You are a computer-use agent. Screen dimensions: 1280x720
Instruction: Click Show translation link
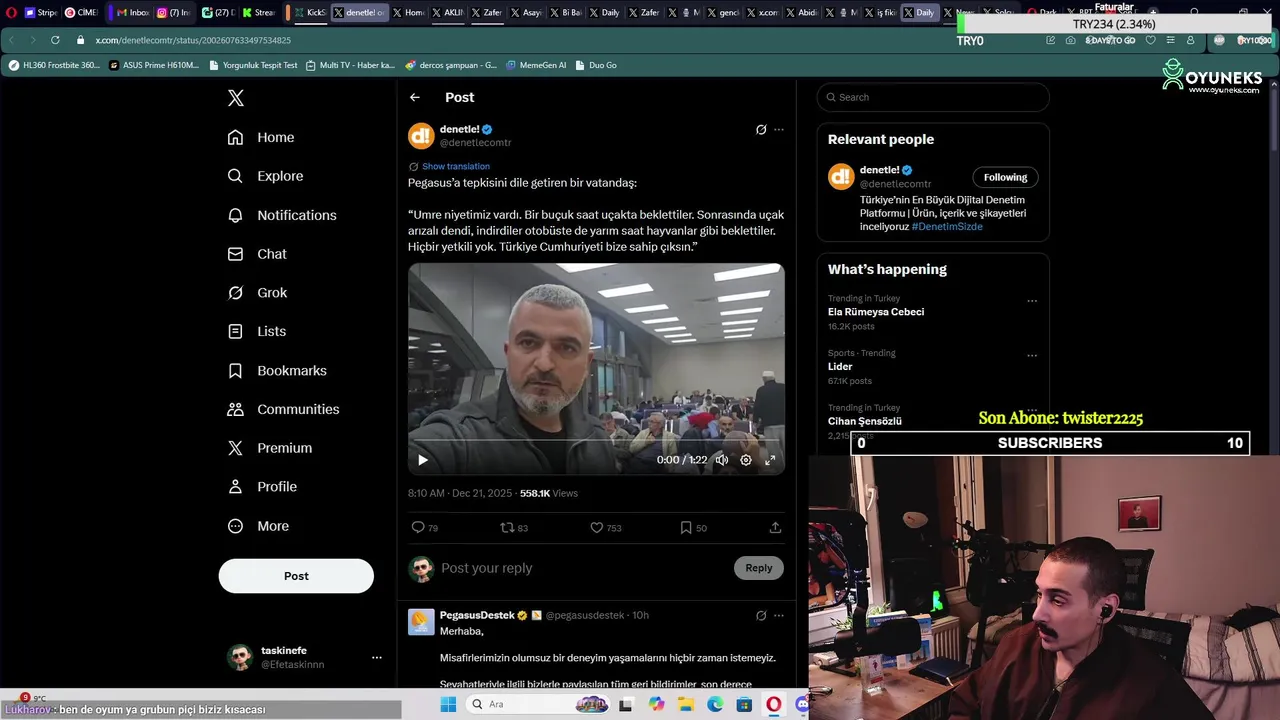click(x=456, y=166)
